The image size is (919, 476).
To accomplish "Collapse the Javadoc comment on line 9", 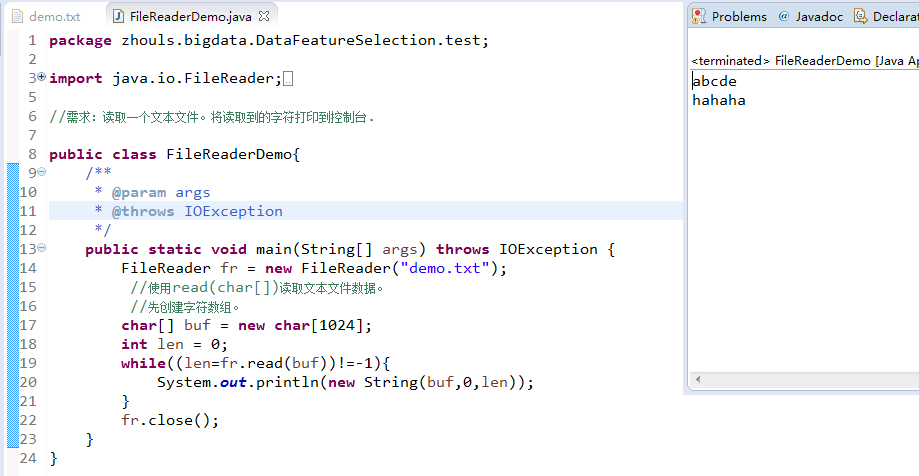I will pos(42,172).
